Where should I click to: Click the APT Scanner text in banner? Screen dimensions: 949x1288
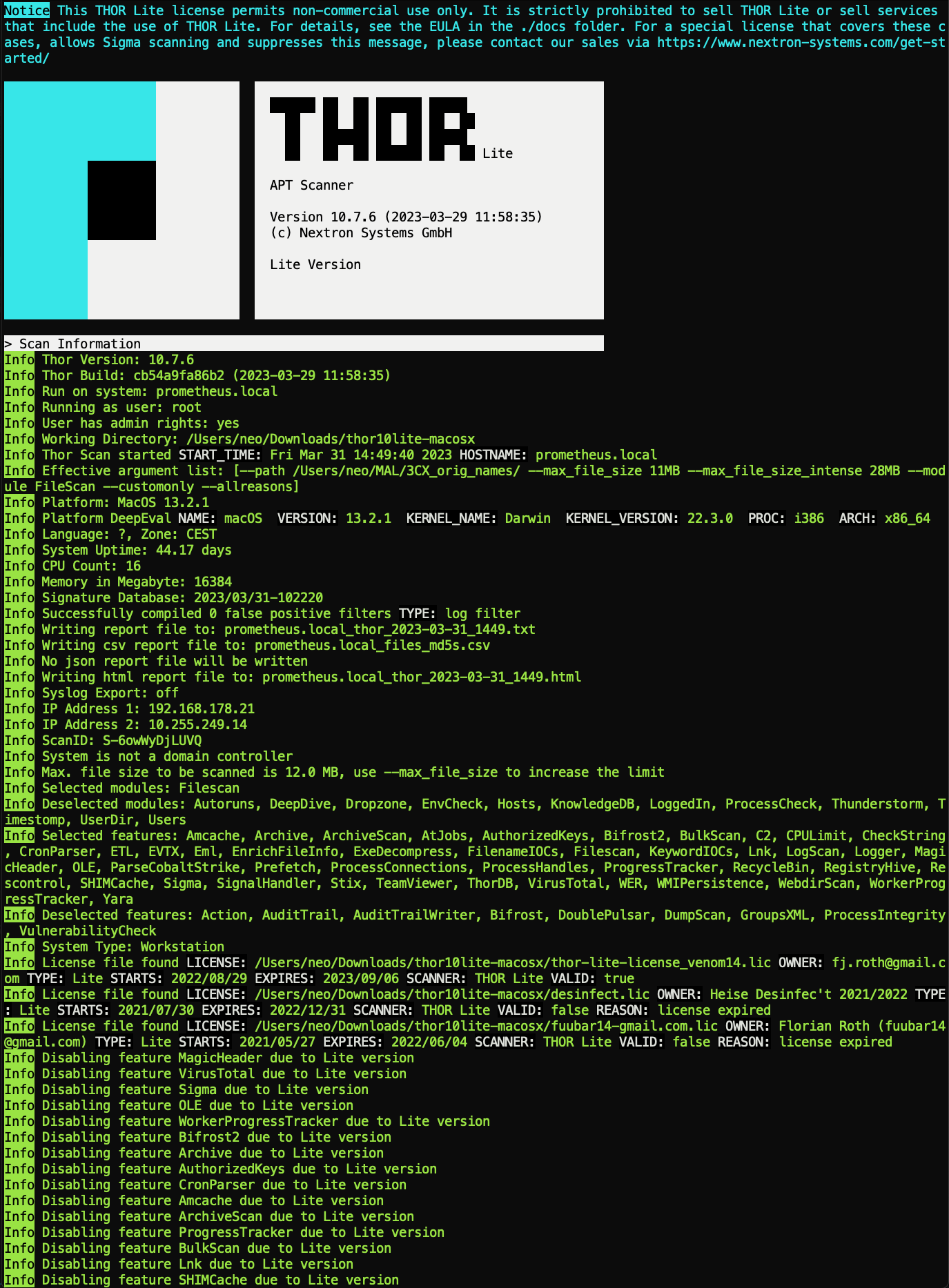[x=311, y=185]
